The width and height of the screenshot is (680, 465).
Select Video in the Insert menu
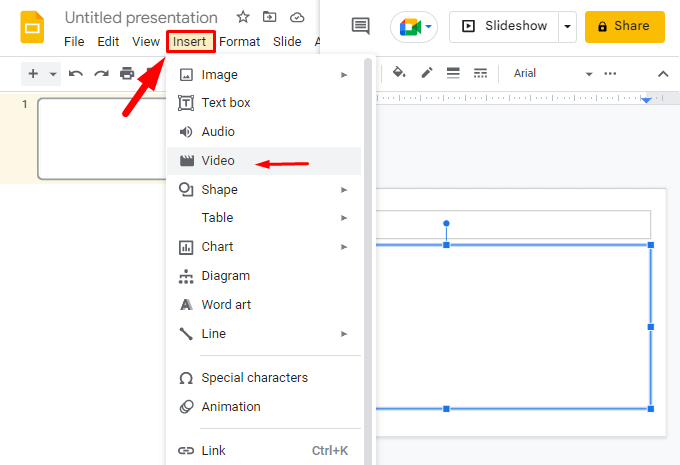[264, 161]
